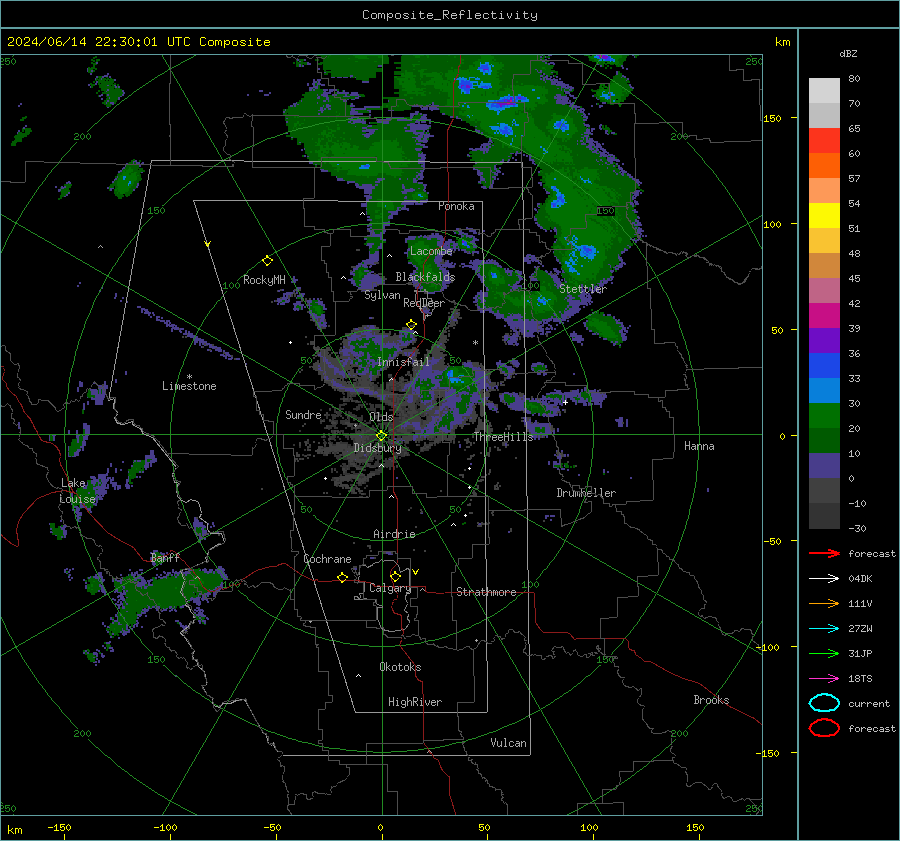Click the Hanna town label
Viewport: 900px width, 841px height.
(699, 446)
